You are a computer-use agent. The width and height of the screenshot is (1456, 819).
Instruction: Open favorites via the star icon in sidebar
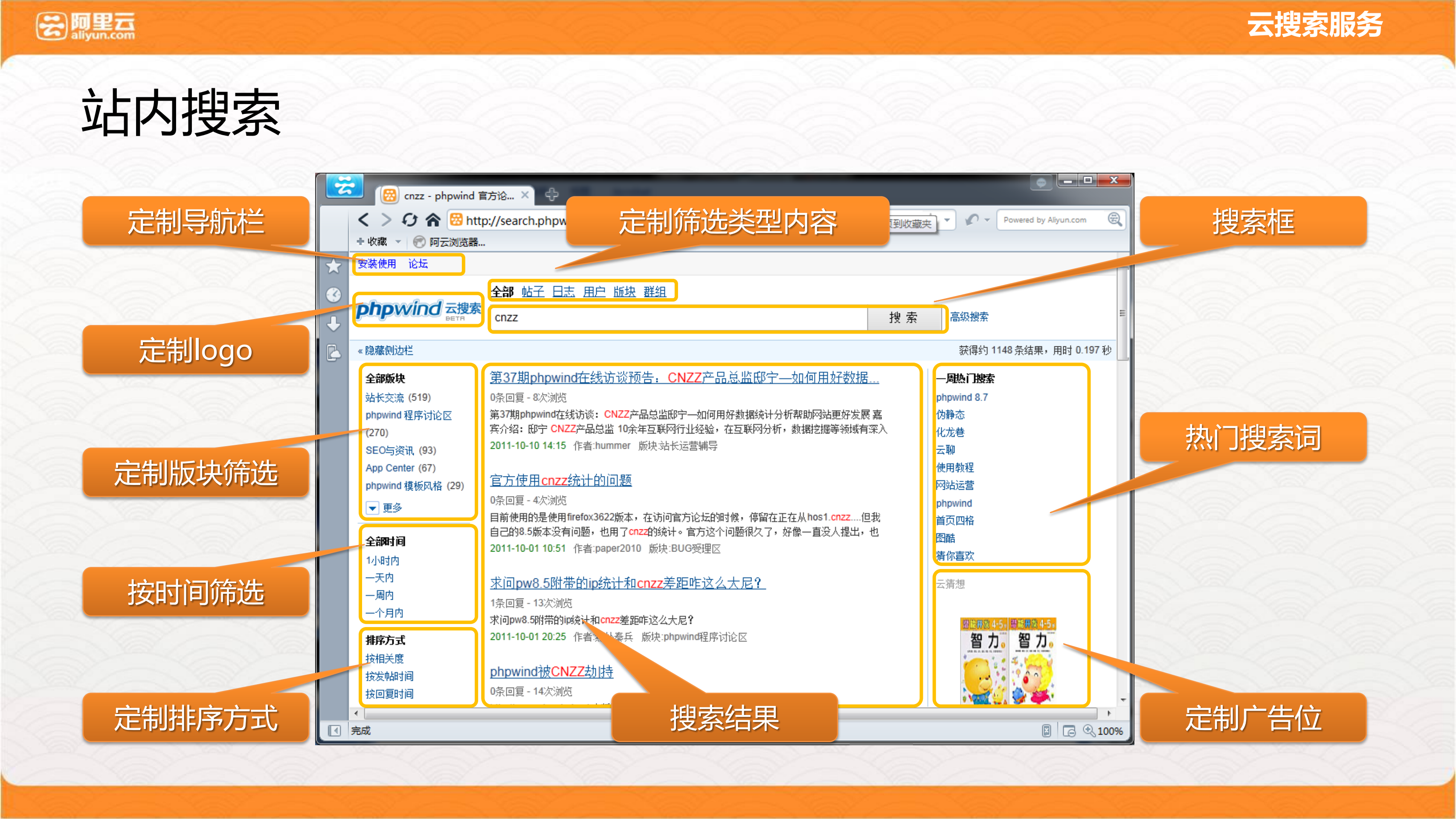coord(334,266)
